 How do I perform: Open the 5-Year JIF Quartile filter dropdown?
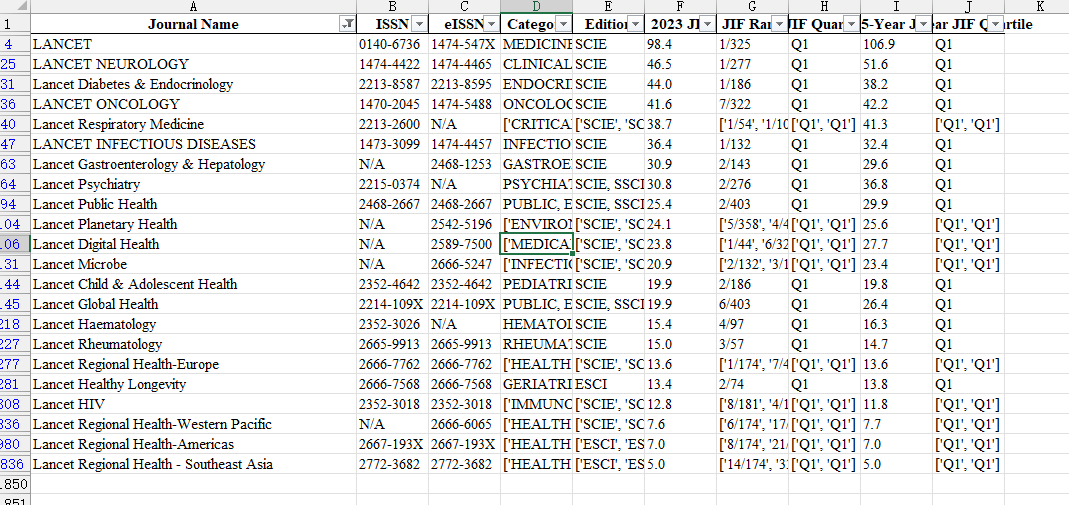995,25
